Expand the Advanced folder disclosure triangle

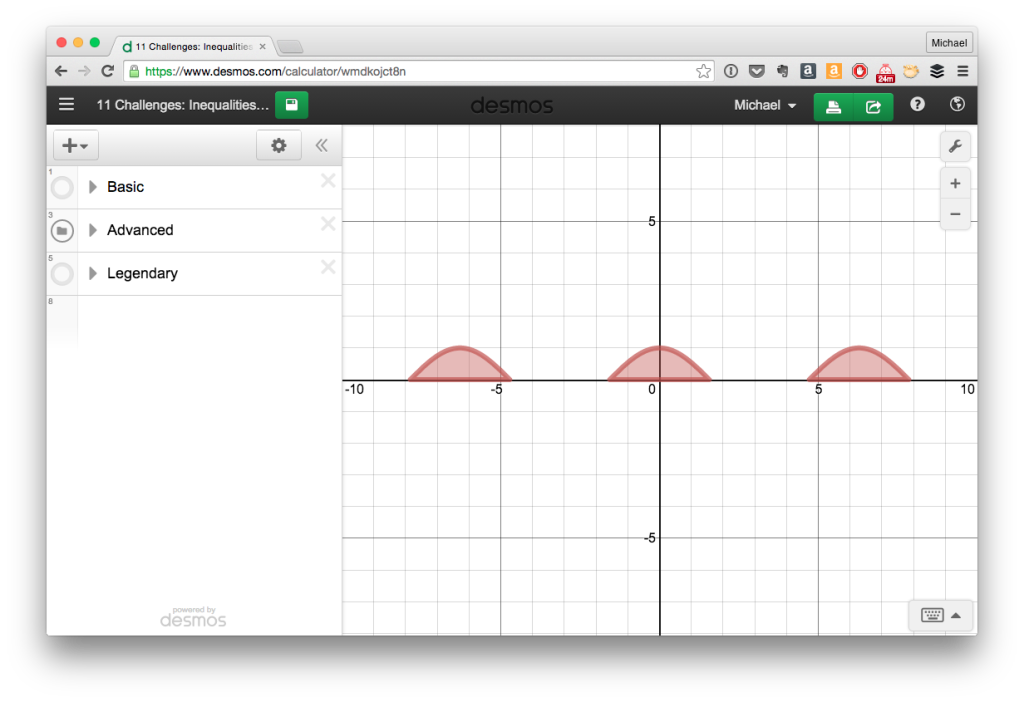click(91, 230)
